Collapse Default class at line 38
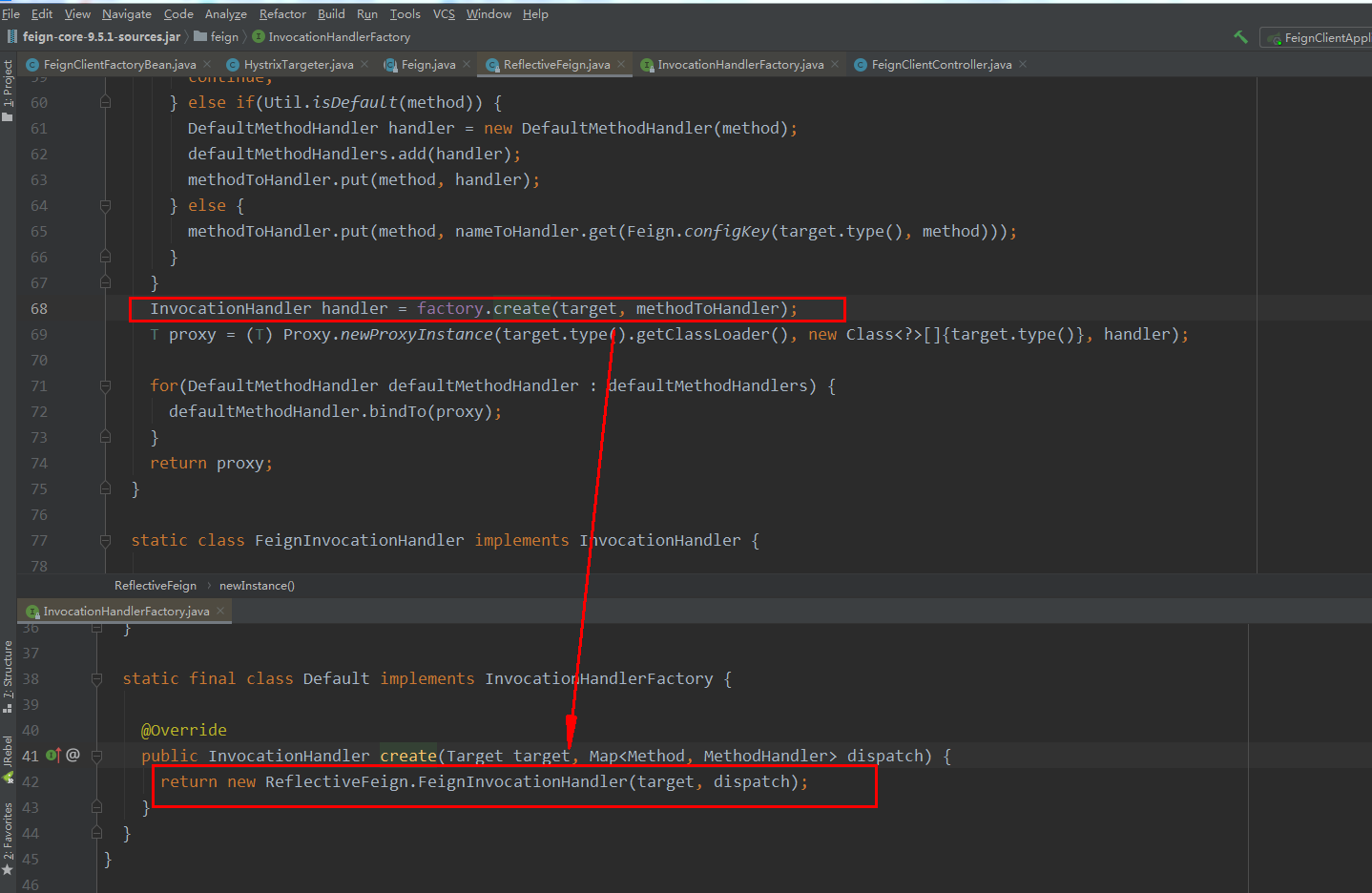This screenshot has width=1372, height=893. coord(97,679)
